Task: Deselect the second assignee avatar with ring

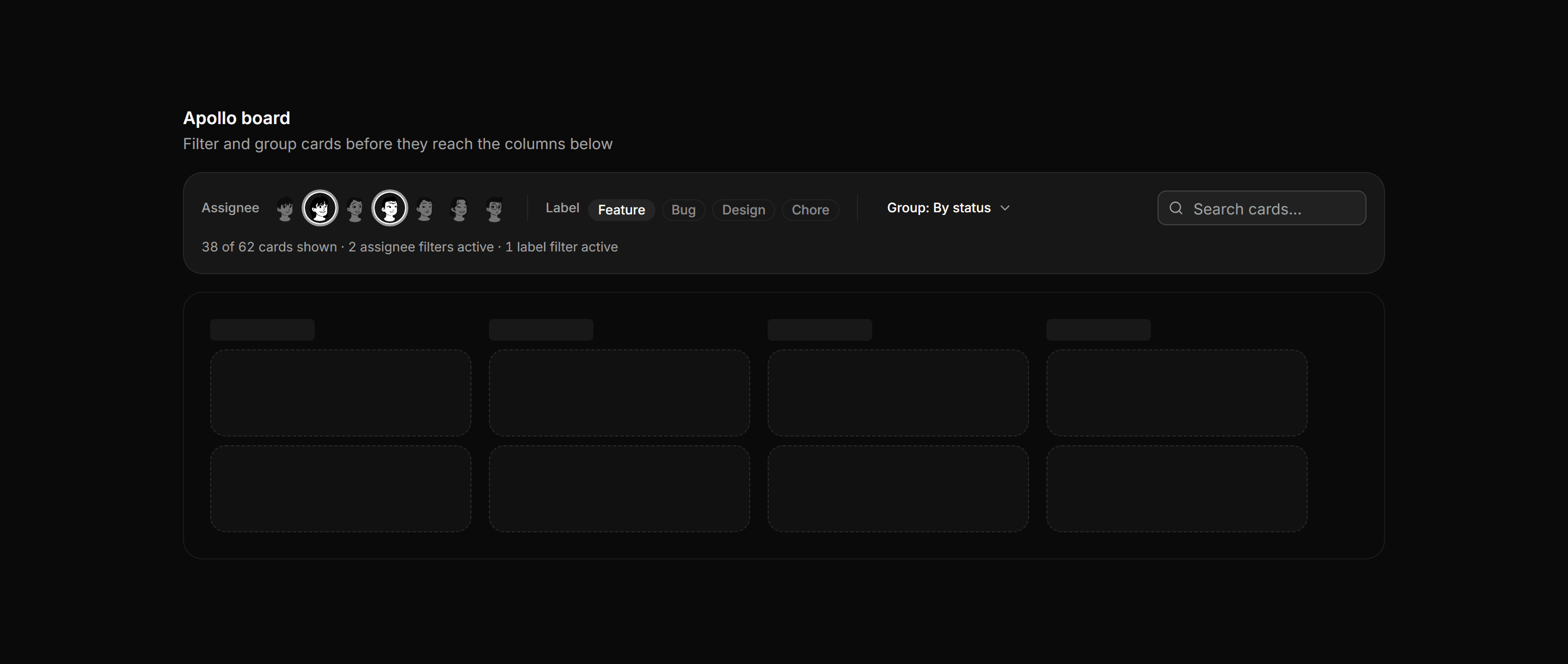Action: click(320, 208)
